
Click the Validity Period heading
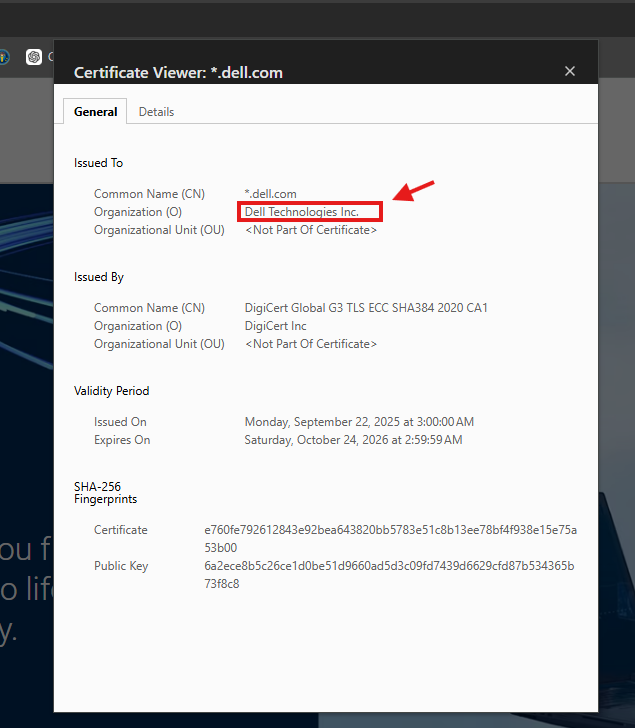(111, 391)
